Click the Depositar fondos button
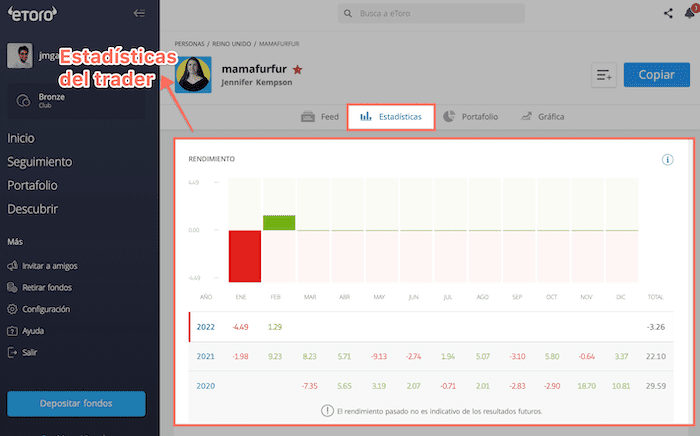This screenshot has width=700, height=436. tap(76, 404)
